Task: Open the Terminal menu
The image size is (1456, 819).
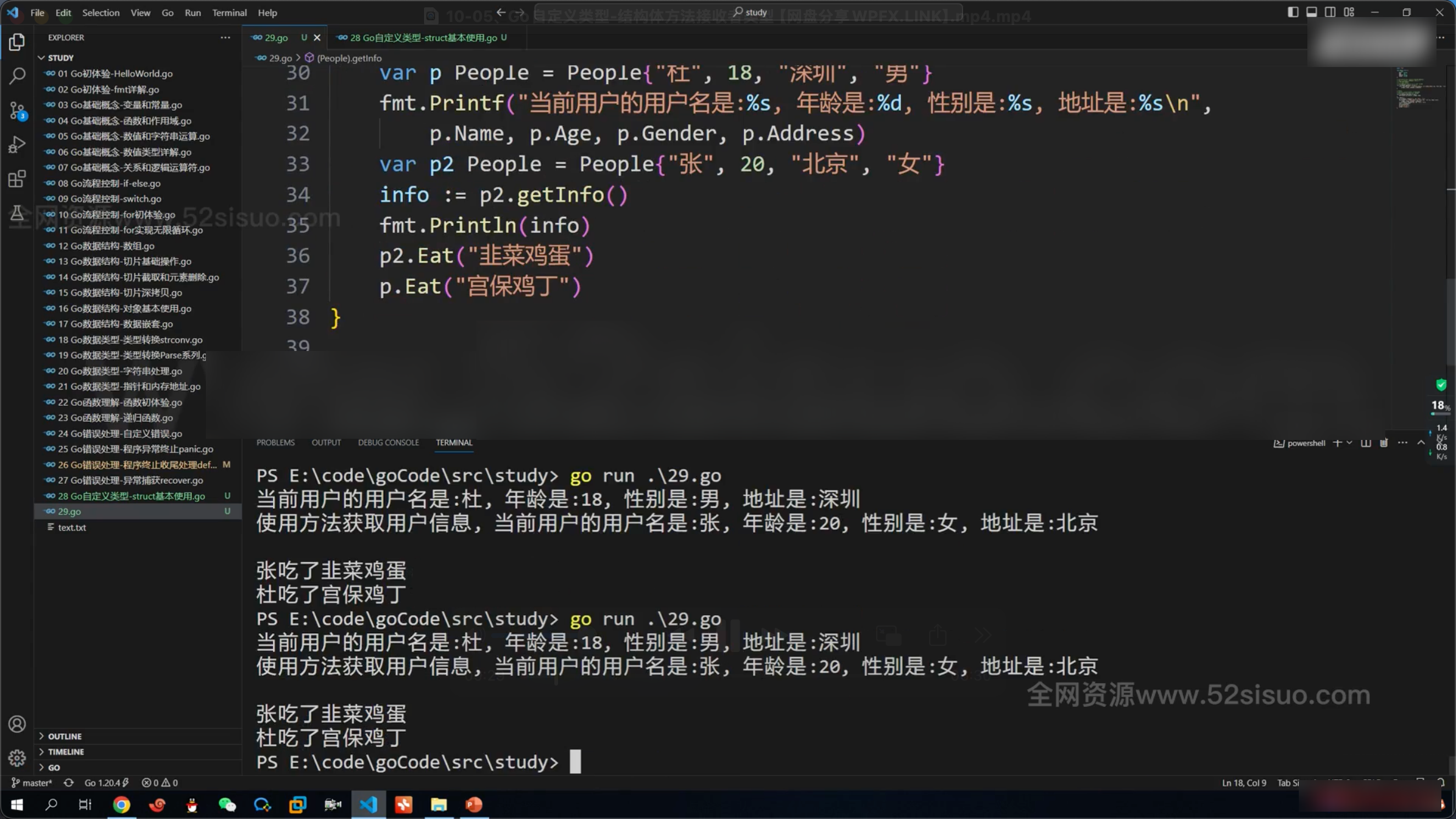Action: point(229,12)
